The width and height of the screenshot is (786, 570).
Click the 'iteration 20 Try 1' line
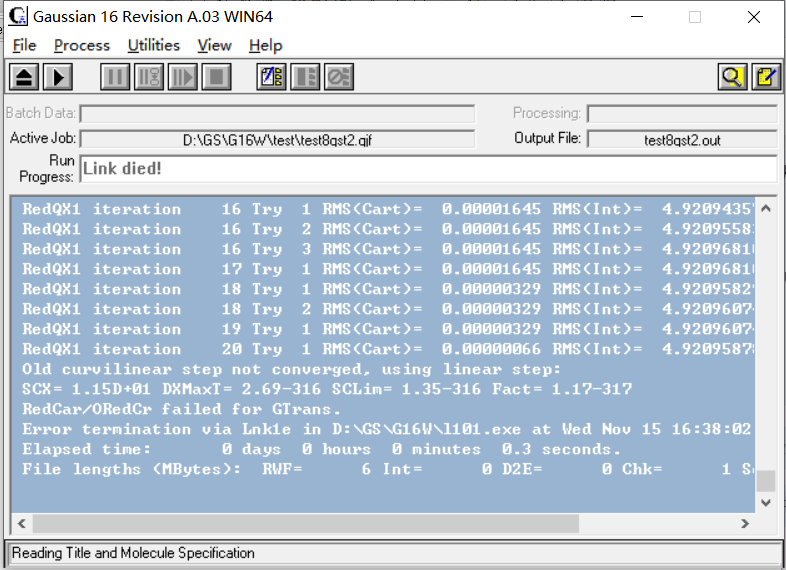(387, 349)
